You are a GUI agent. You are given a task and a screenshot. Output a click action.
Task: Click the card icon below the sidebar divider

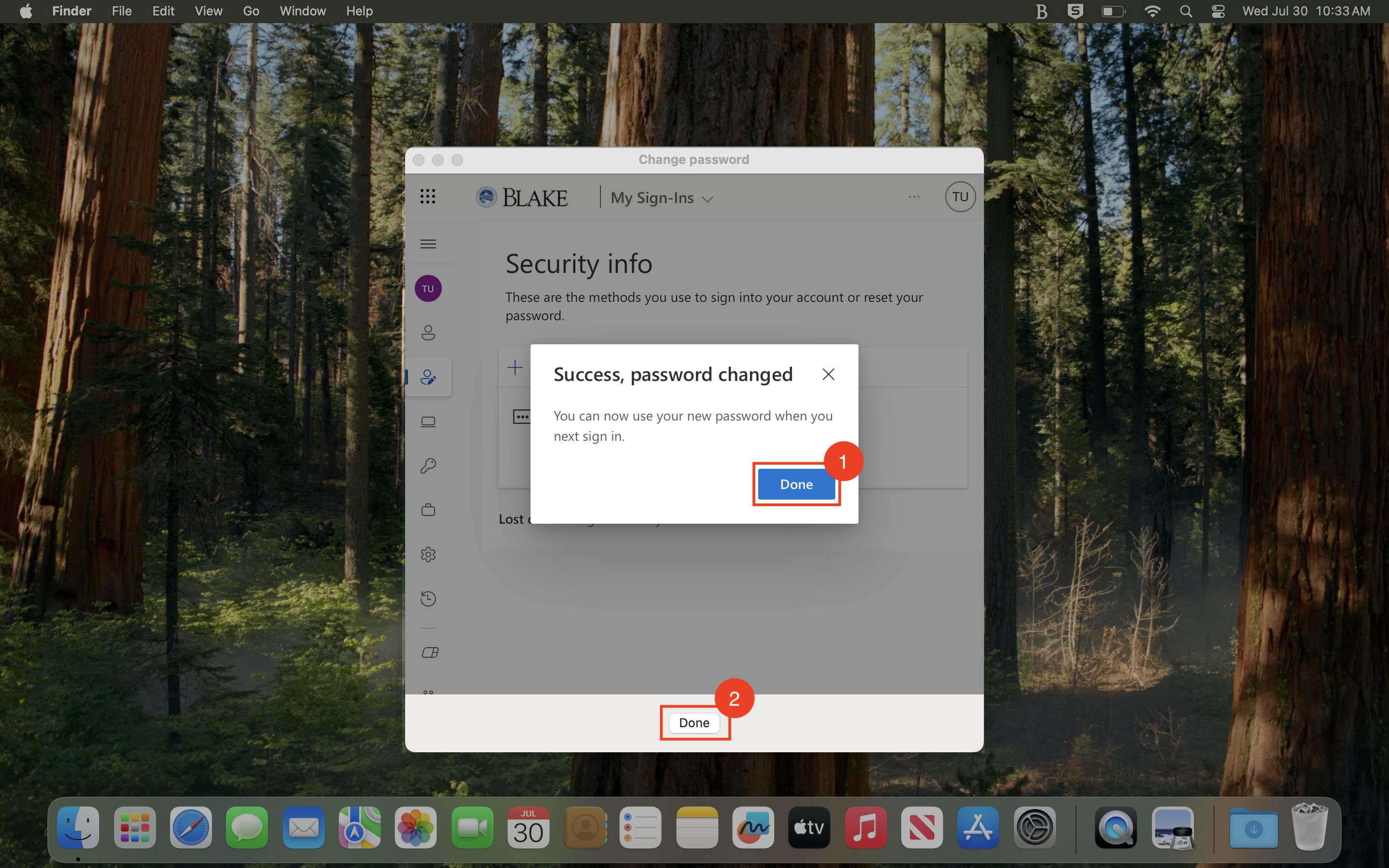[430, 652]
